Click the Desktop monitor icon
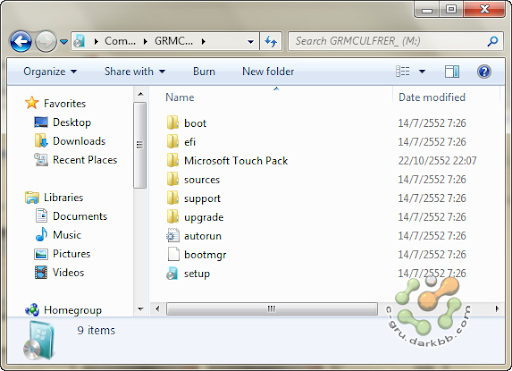This screenshot has height=371, width=512. (x=41, y=122)
